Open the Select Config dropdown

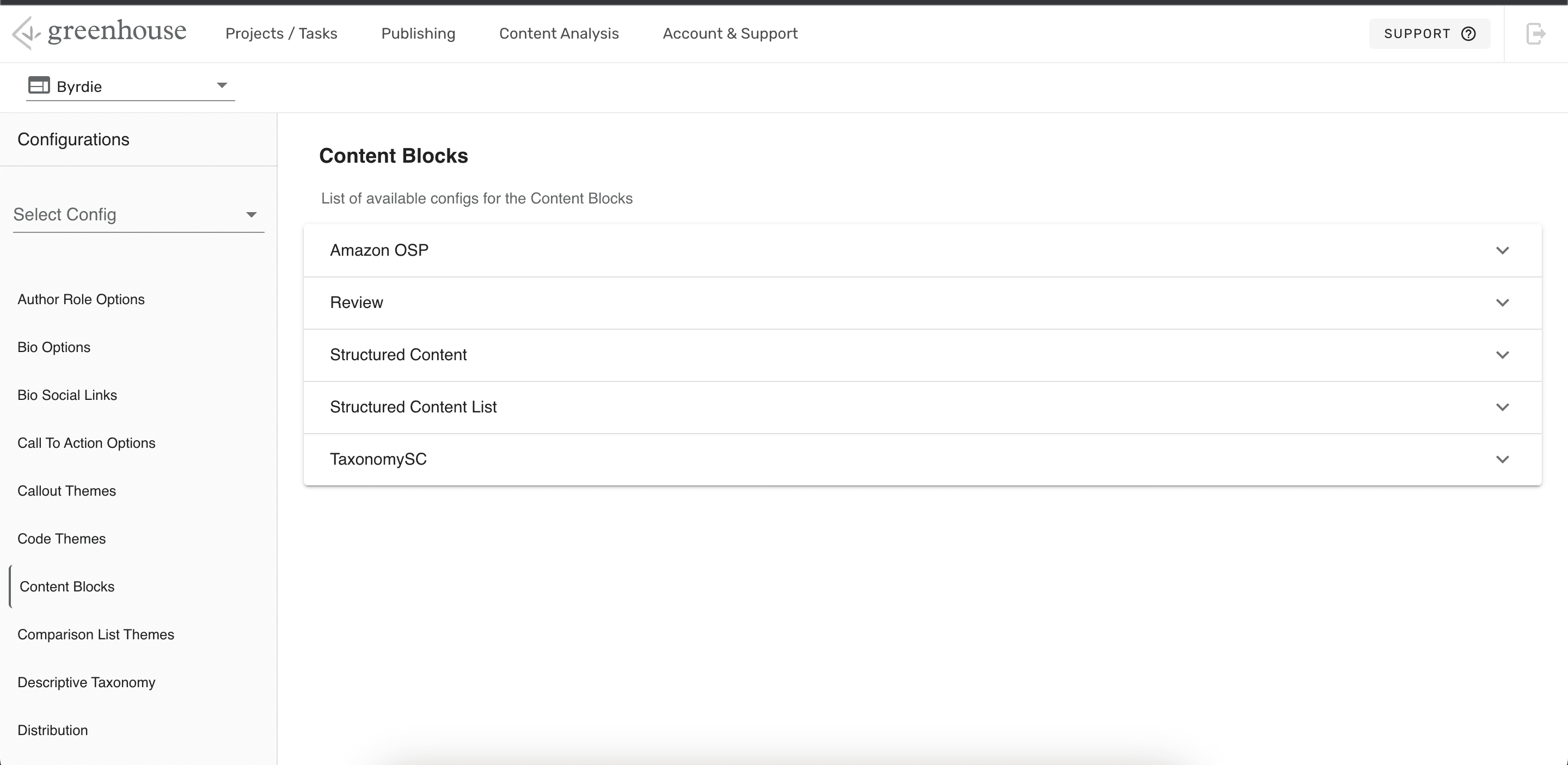tap(138, 215)
